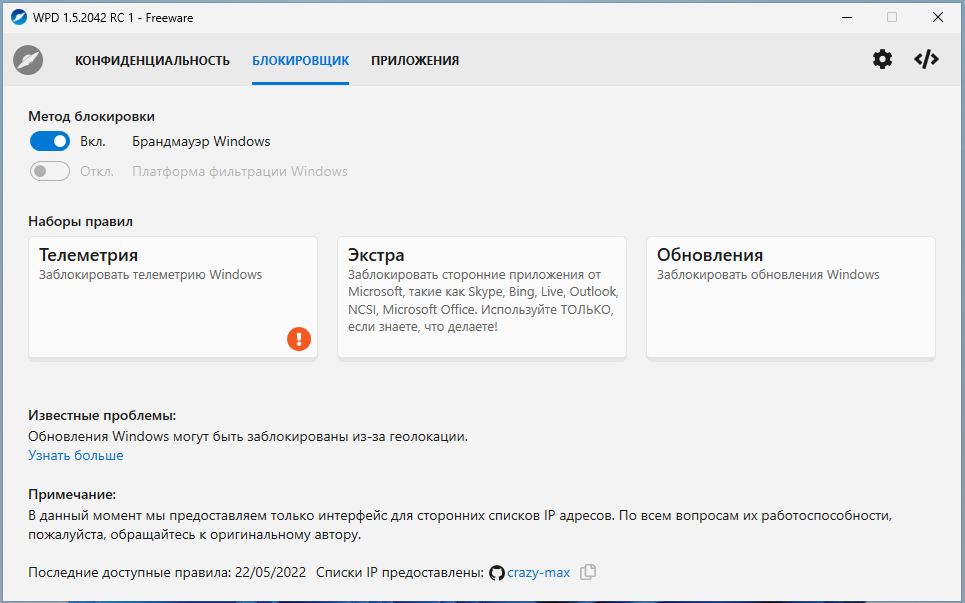Copy rules using the copy icon
Screen dimensions: 965x603
pyautogui.click(x=588, y=572)
